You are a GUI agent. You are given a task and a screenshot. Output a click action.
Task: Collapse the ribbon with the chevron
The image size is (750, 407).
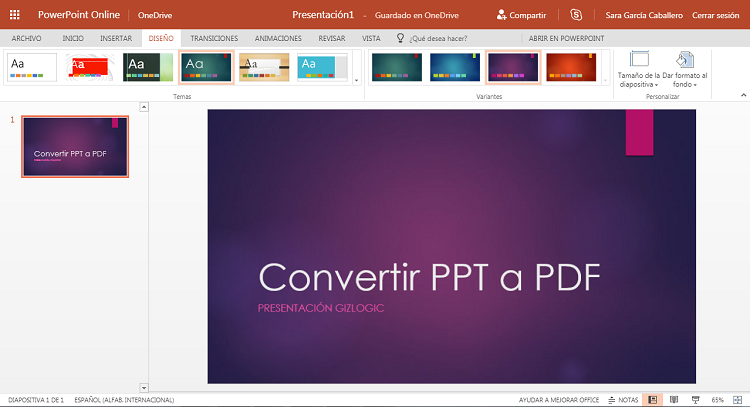point(743,95)
